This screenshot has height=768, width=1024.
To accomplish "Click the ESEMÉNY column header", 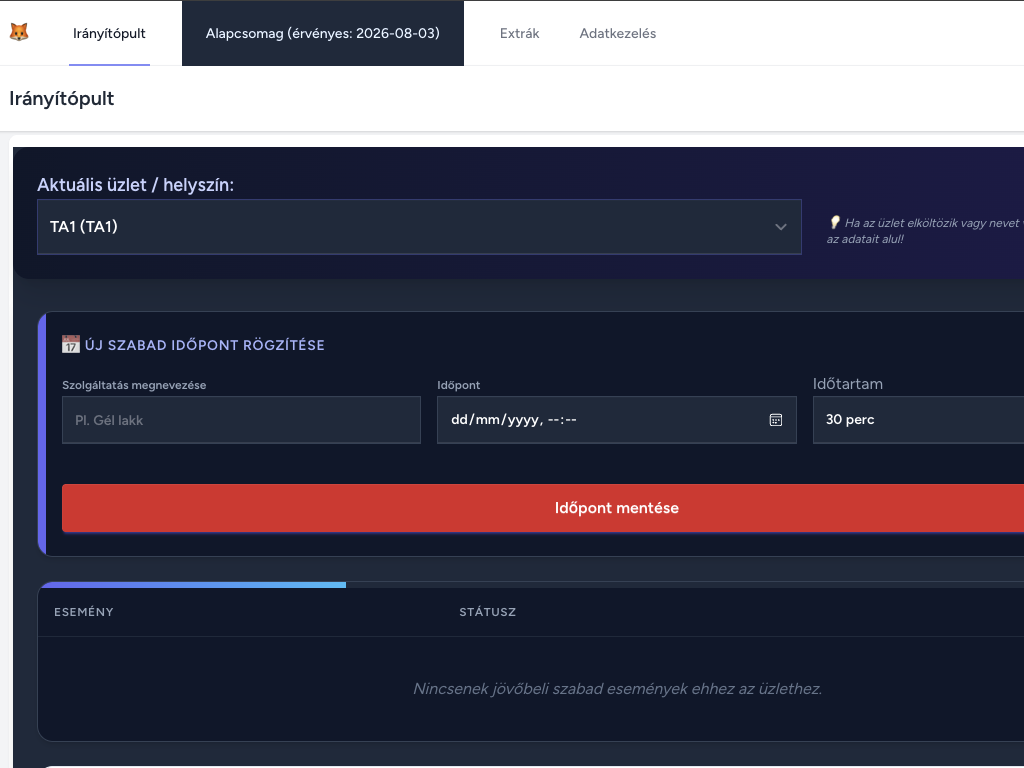I will click(x=84, y=612).
